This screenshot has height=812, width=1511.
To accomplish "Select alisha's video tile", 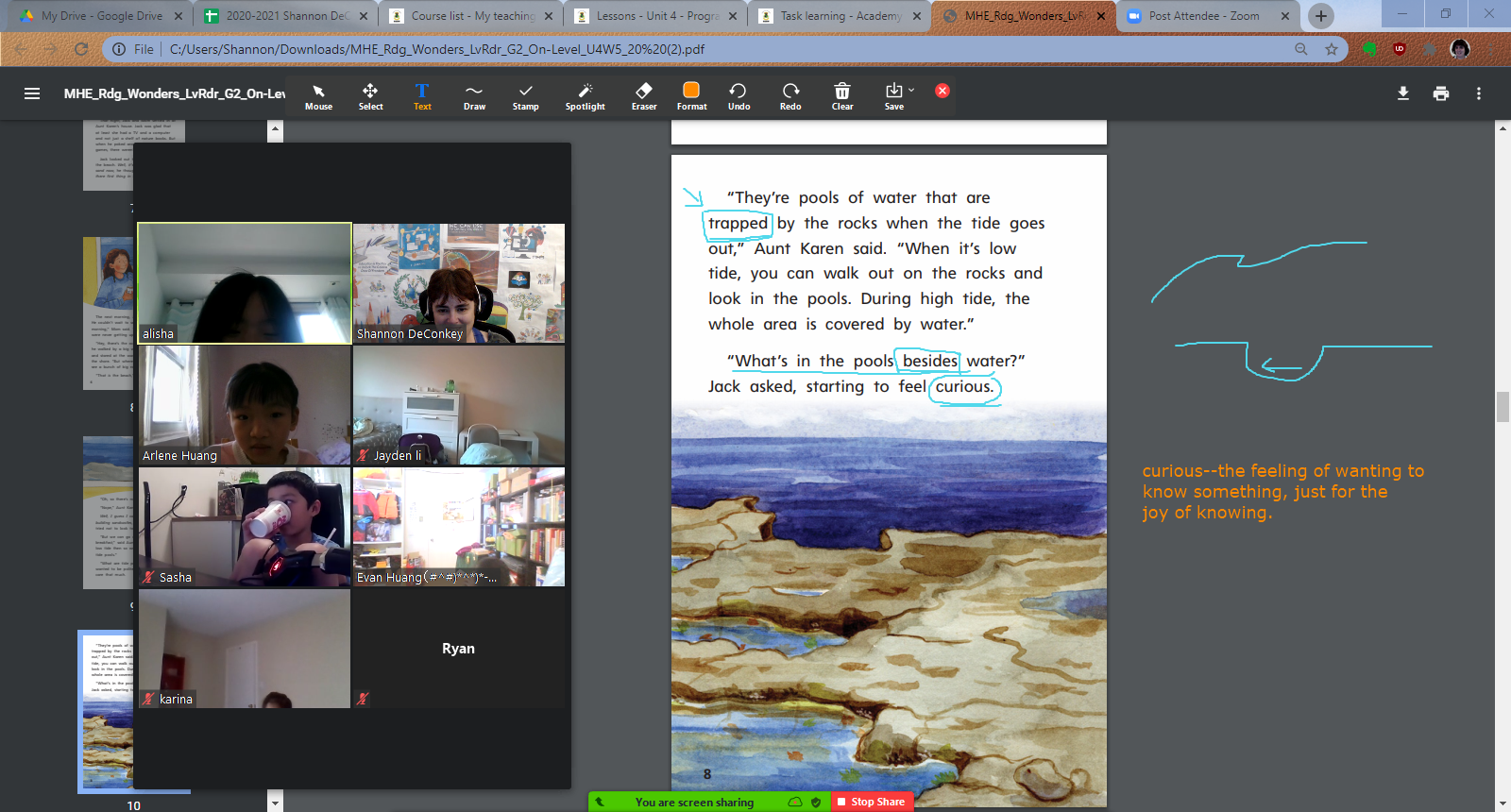I will [x=245, y=283].
